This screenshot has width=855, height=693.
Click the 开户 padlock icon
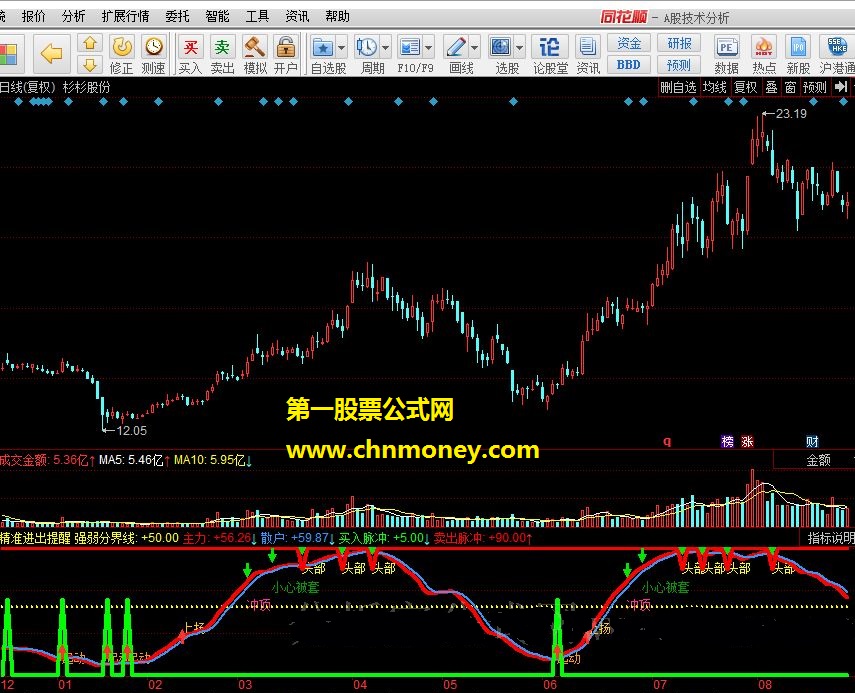click(286, 47)
